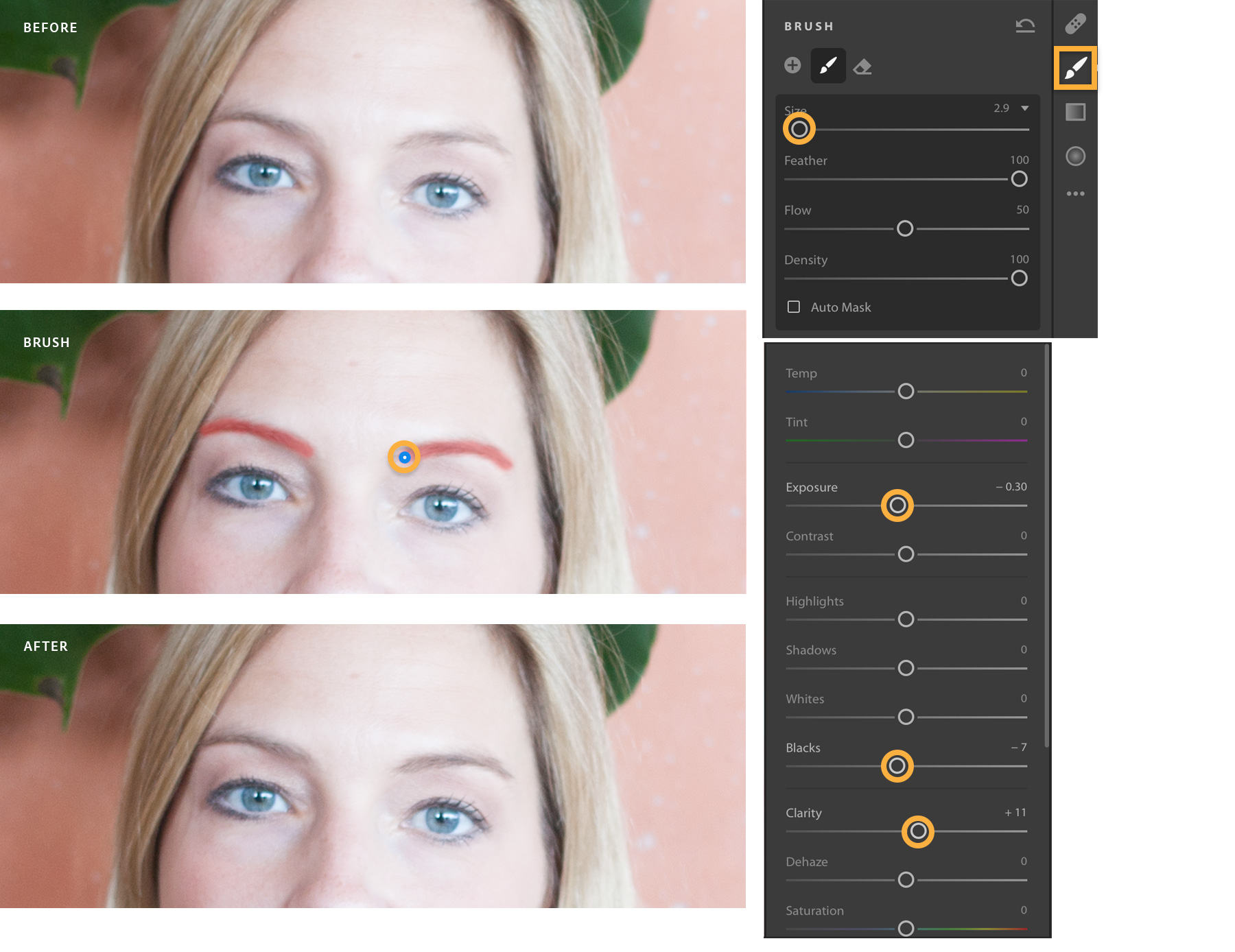Click the Density slider handle

pos(1020,278)
